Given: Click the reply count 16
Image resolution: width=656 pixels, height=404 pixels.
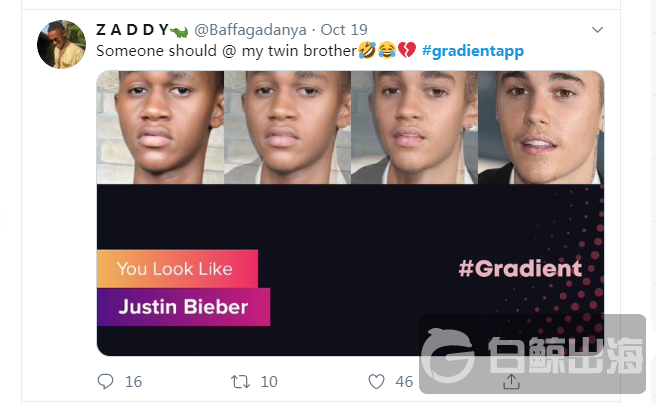Looking at the screenshot, I should 133,381.
